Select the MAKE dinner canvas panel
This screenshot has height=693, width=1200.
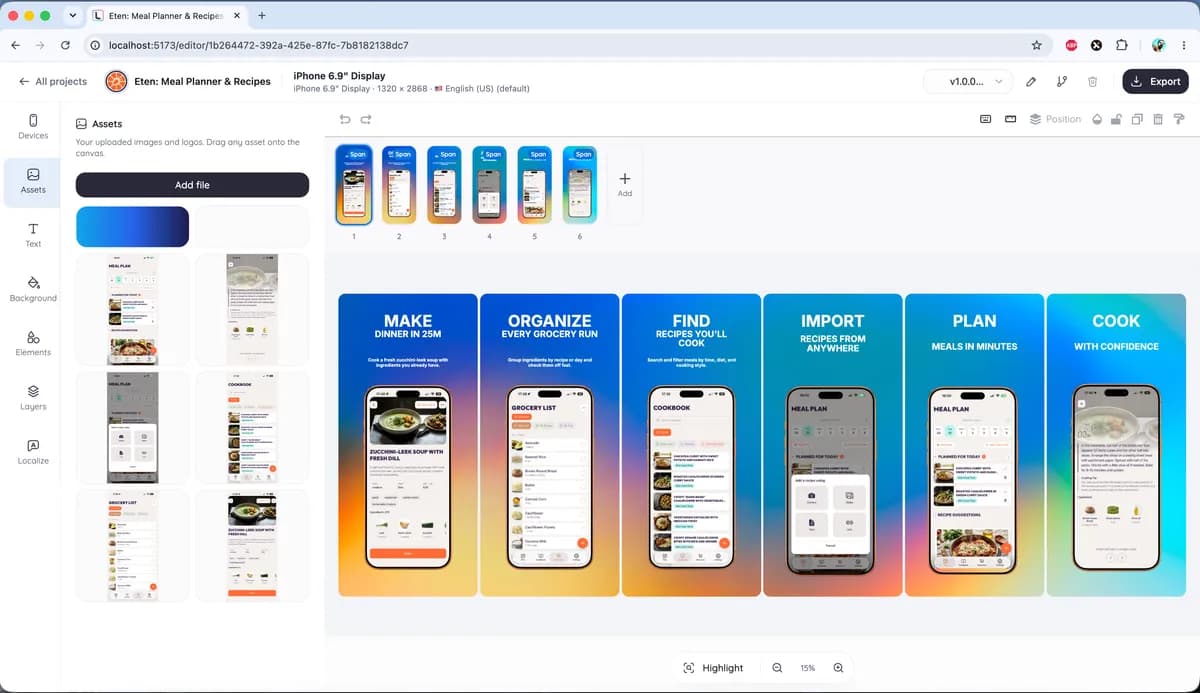pos(408,445)
